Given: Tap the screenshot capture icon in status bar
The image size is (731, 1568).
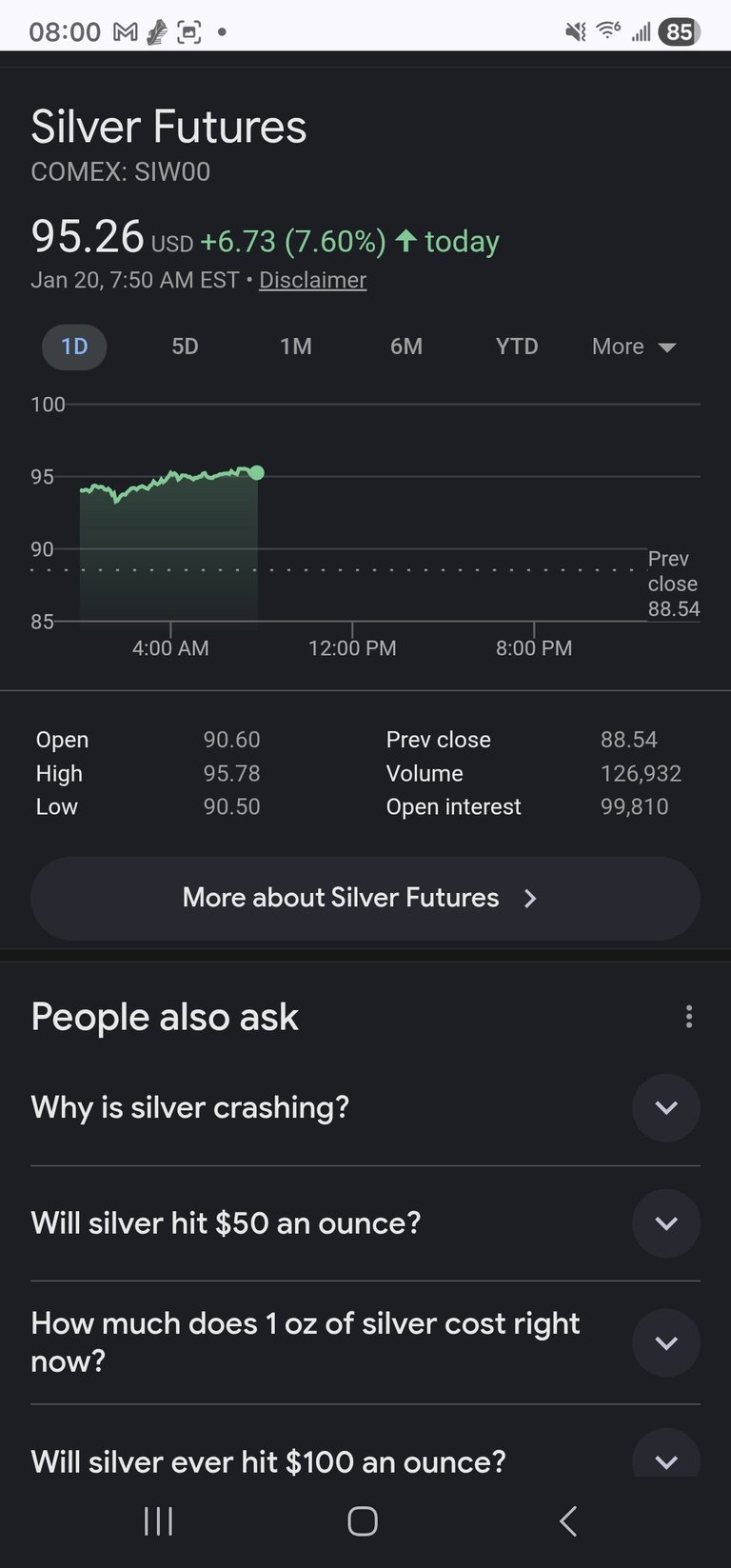Looking at the screenshot, I should (x=189, y=32).
